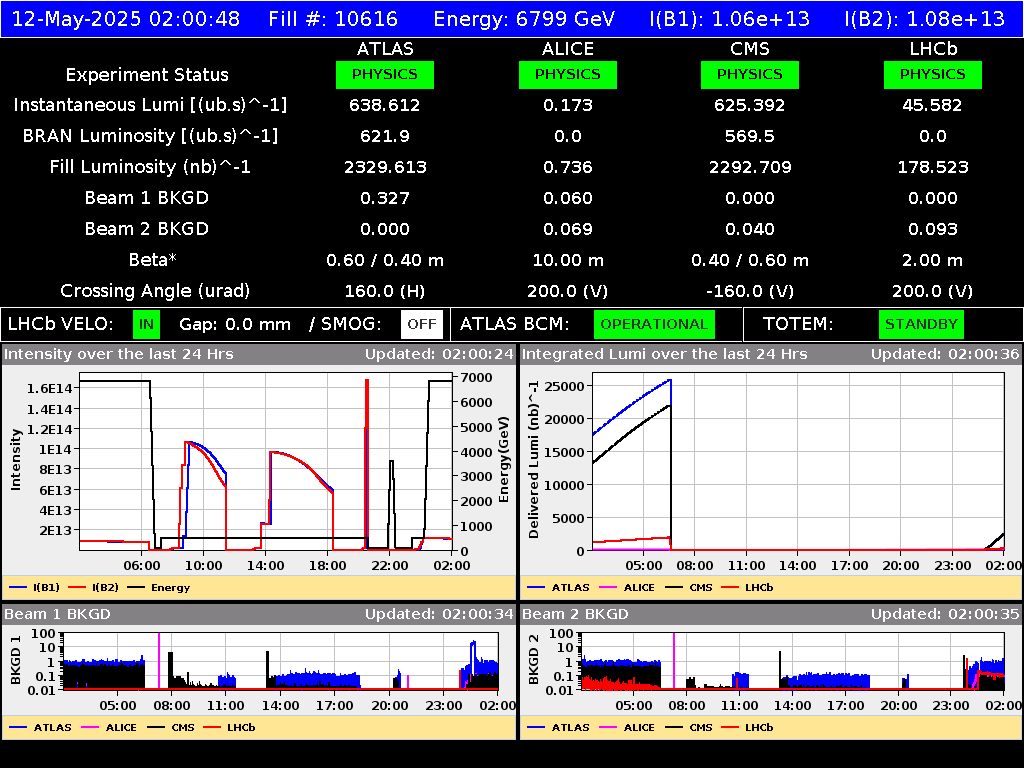The width and height of the screenshot is (1024, 768).
Task: Click the LHCb PHYSICS status indicator
Action: point(933,74)
